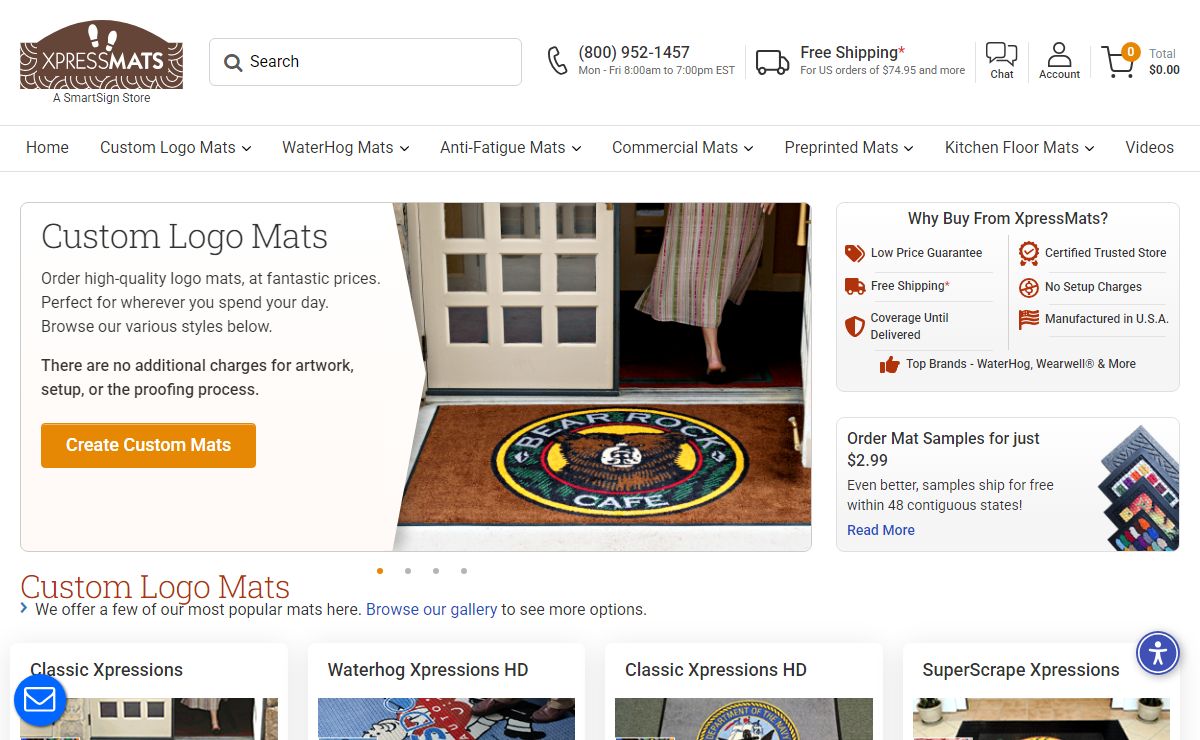The width and height of the screenshot is (1200, 740).
Task: Click the Classic Xpressions mat thumbnail
Action: (149, 719)
